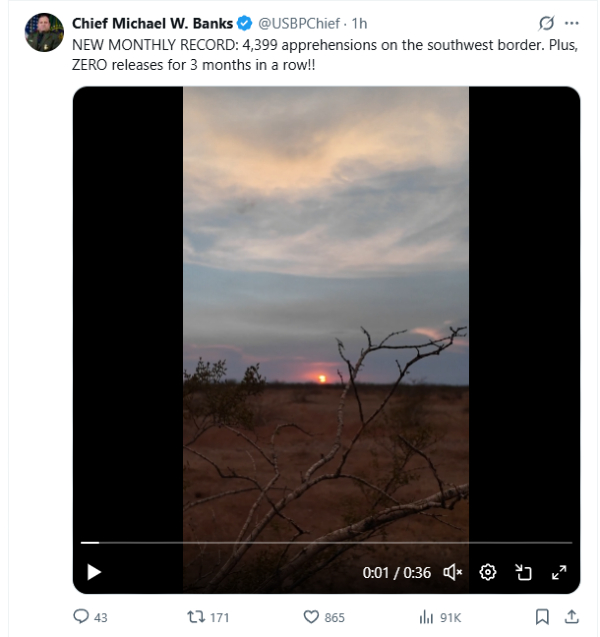Open the post's more options menu
This screenshot has width=600, height=637.
click(x=571, y=23)
